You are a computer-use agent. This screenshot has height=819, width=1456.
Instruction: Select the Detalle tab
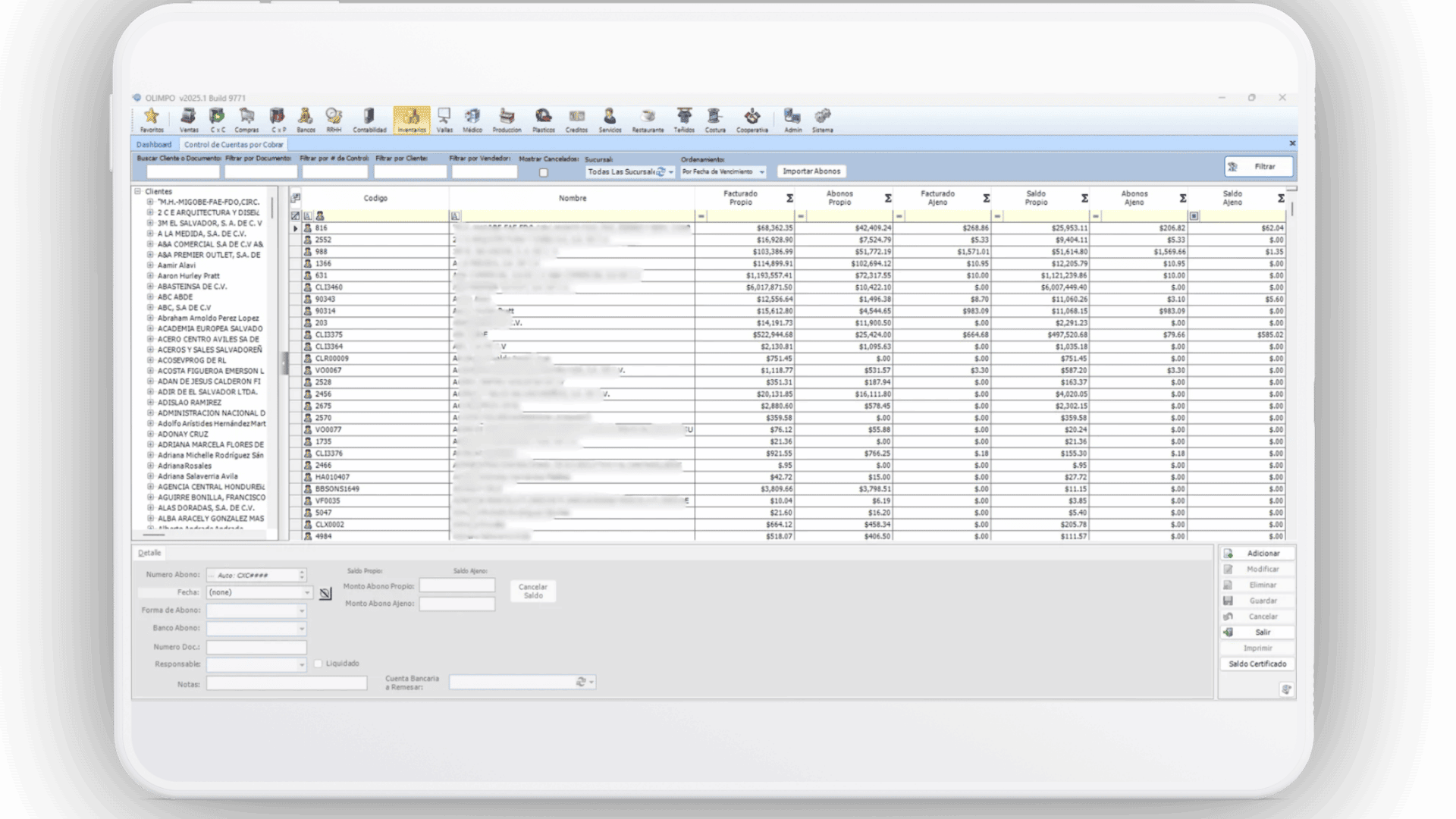click(x=149, y=553)
